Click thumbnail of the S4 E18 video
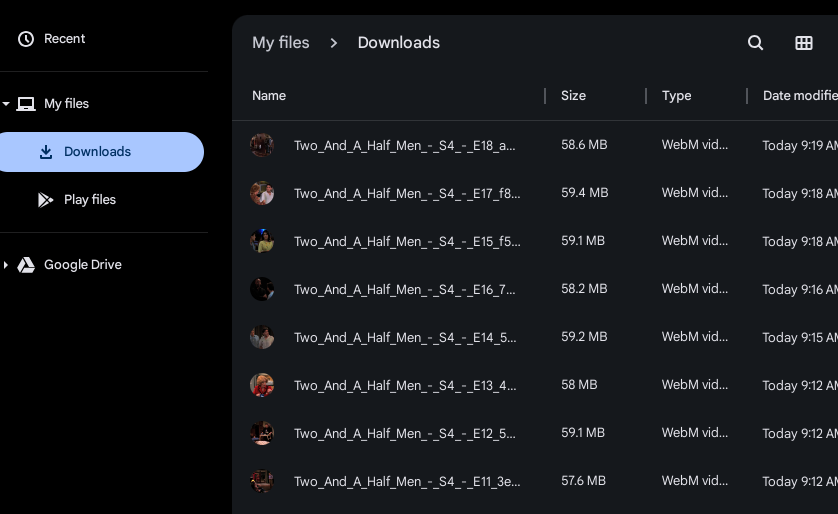 coord(262,145)
